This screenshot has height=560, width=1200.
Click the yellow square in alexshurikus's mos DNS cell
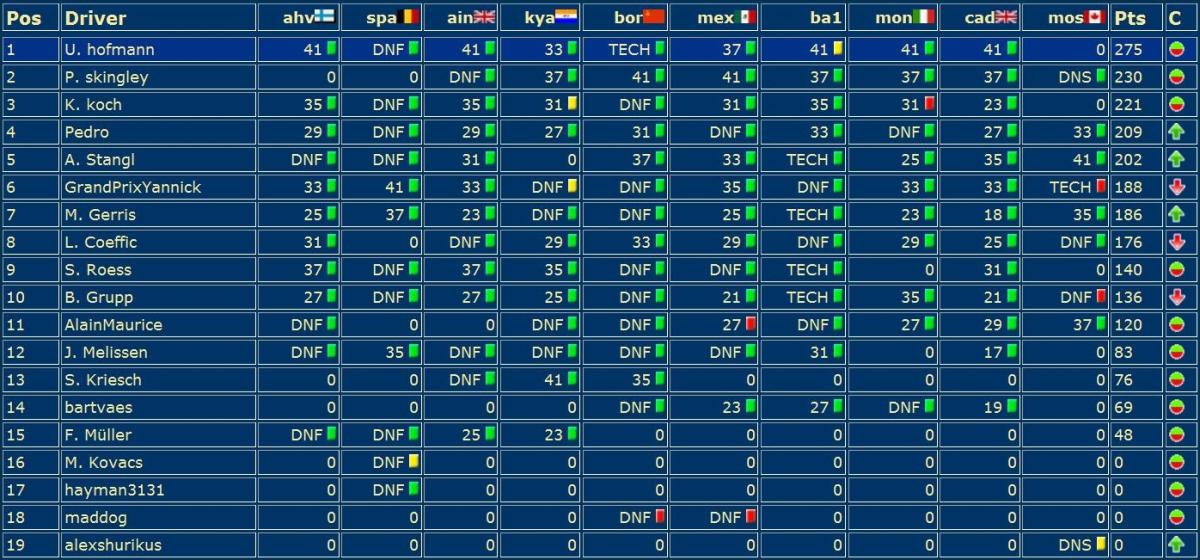click(1101, 545)
